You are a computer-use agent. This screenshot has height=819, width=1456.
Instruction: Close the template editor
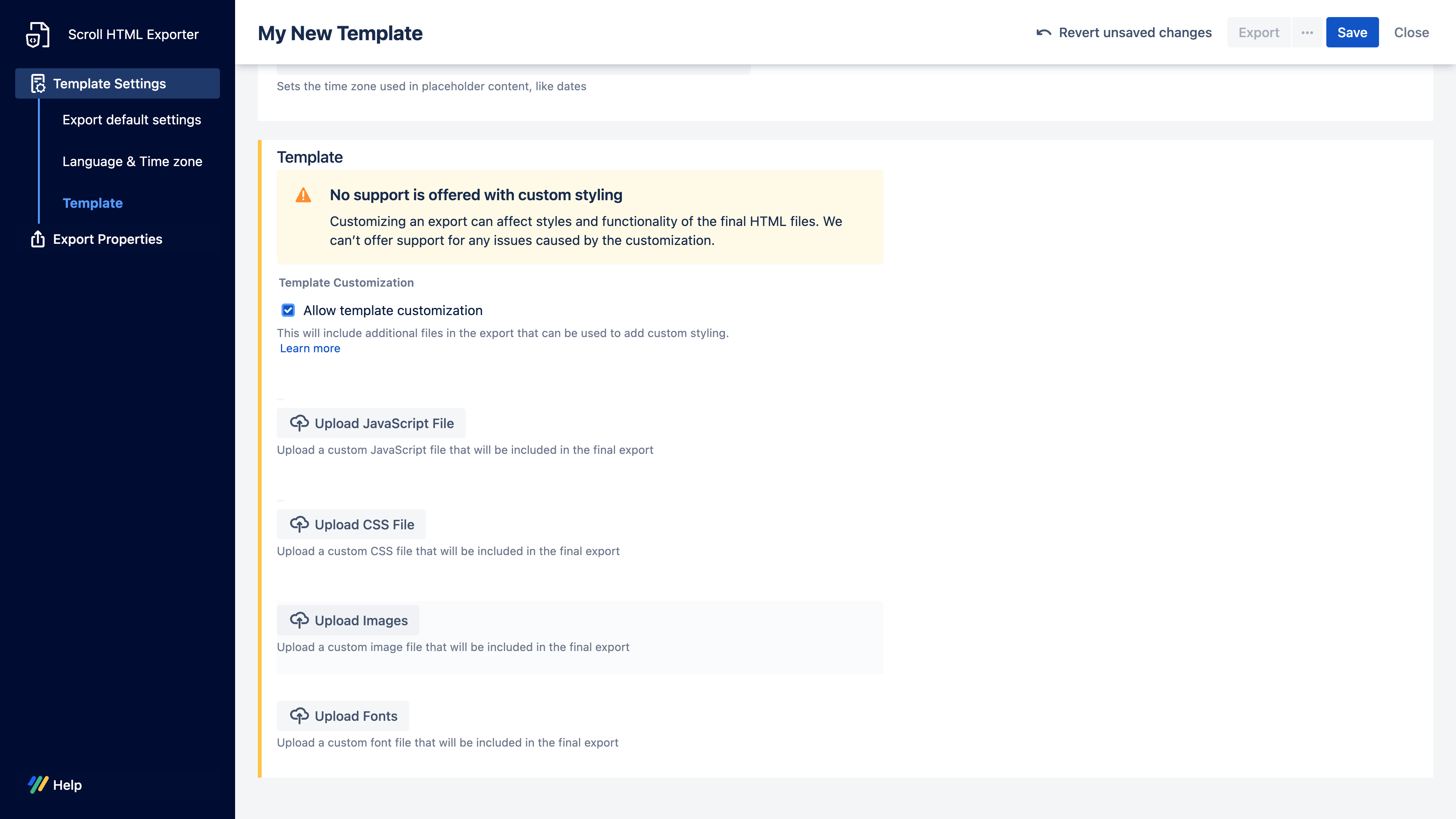click(x=1411, y=32)
